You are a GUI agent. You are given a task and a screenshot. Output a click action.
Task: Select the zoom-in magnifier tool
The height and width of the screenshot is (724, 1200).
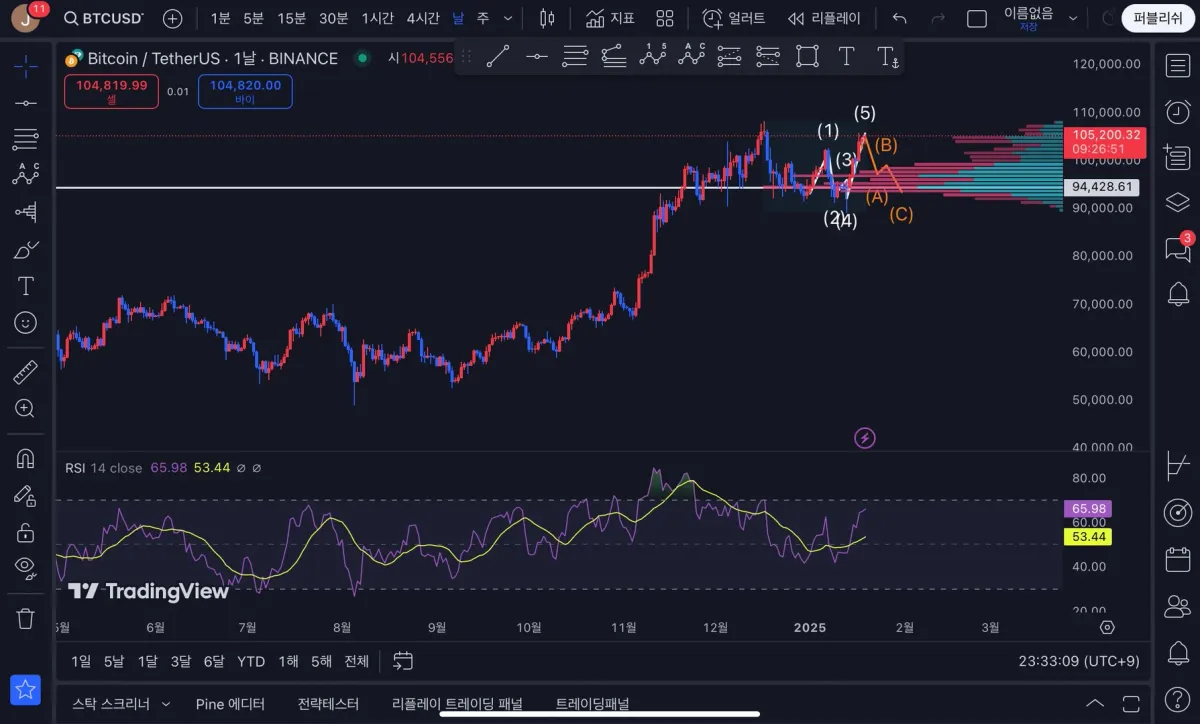[26, 408]
